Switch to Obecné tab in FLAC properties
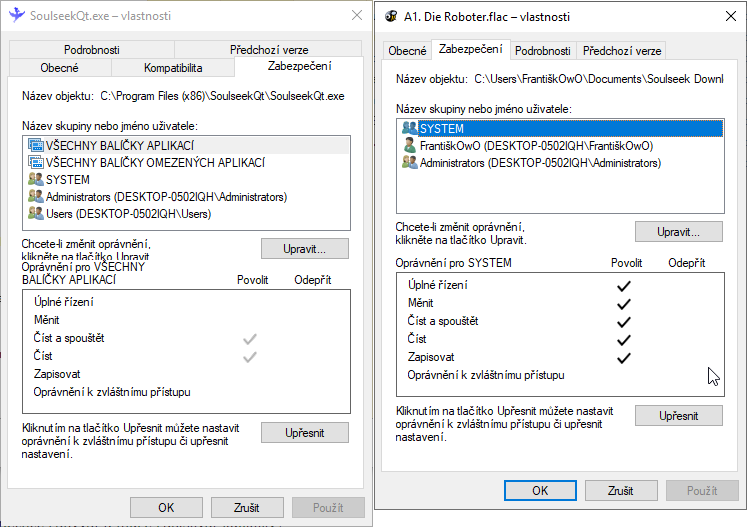The width and height of the screenshot is (747, 527). (407, 51)
